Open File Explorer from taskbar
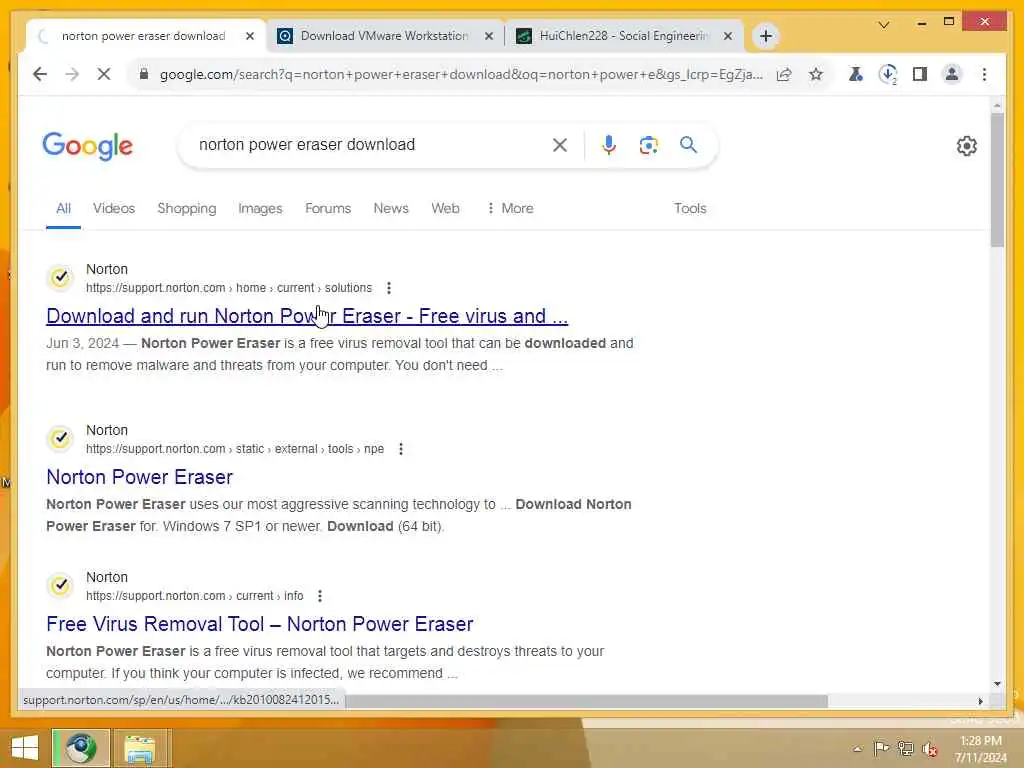This screenshot has width=1024, height=768. coord(140,748)
